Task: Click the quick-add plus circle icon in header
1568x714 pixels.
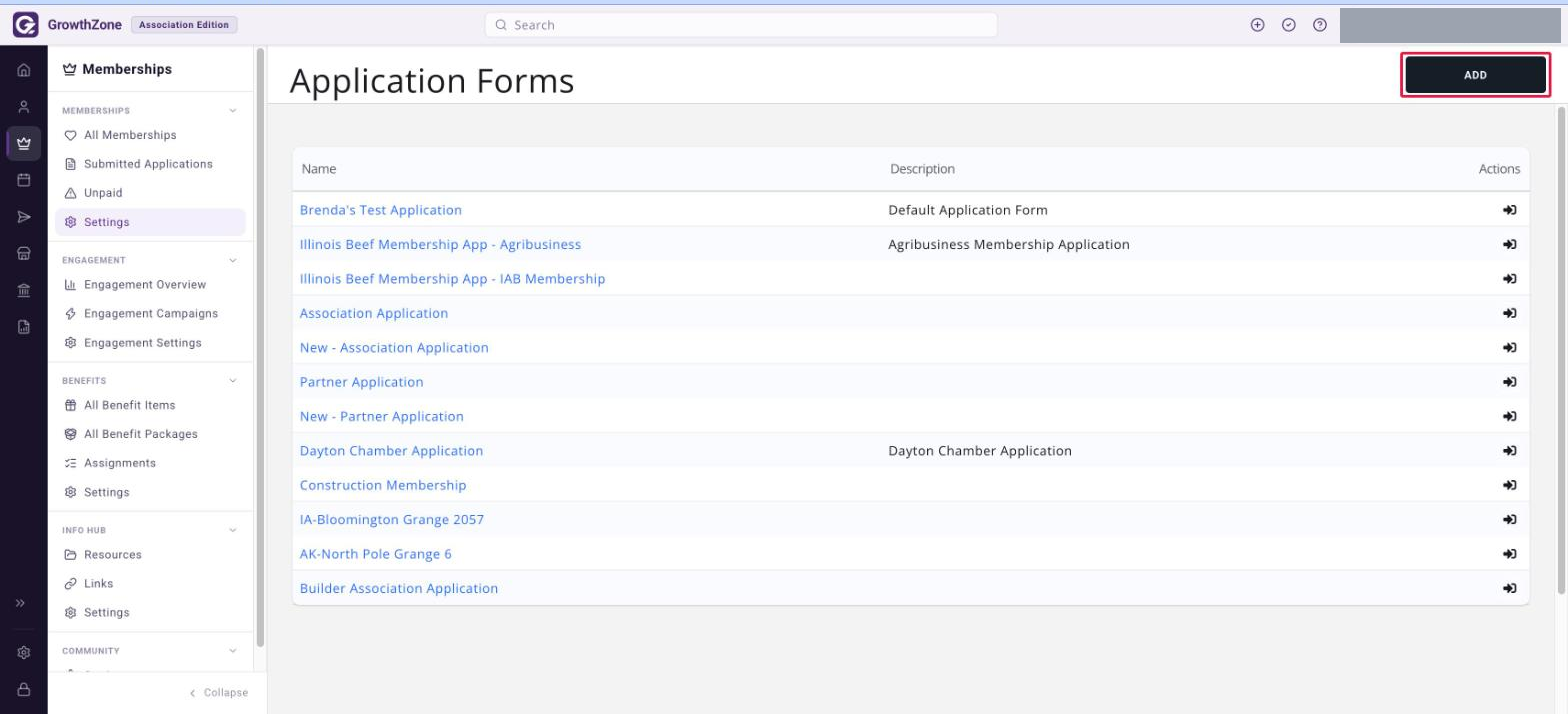Action: [1258, 25]
